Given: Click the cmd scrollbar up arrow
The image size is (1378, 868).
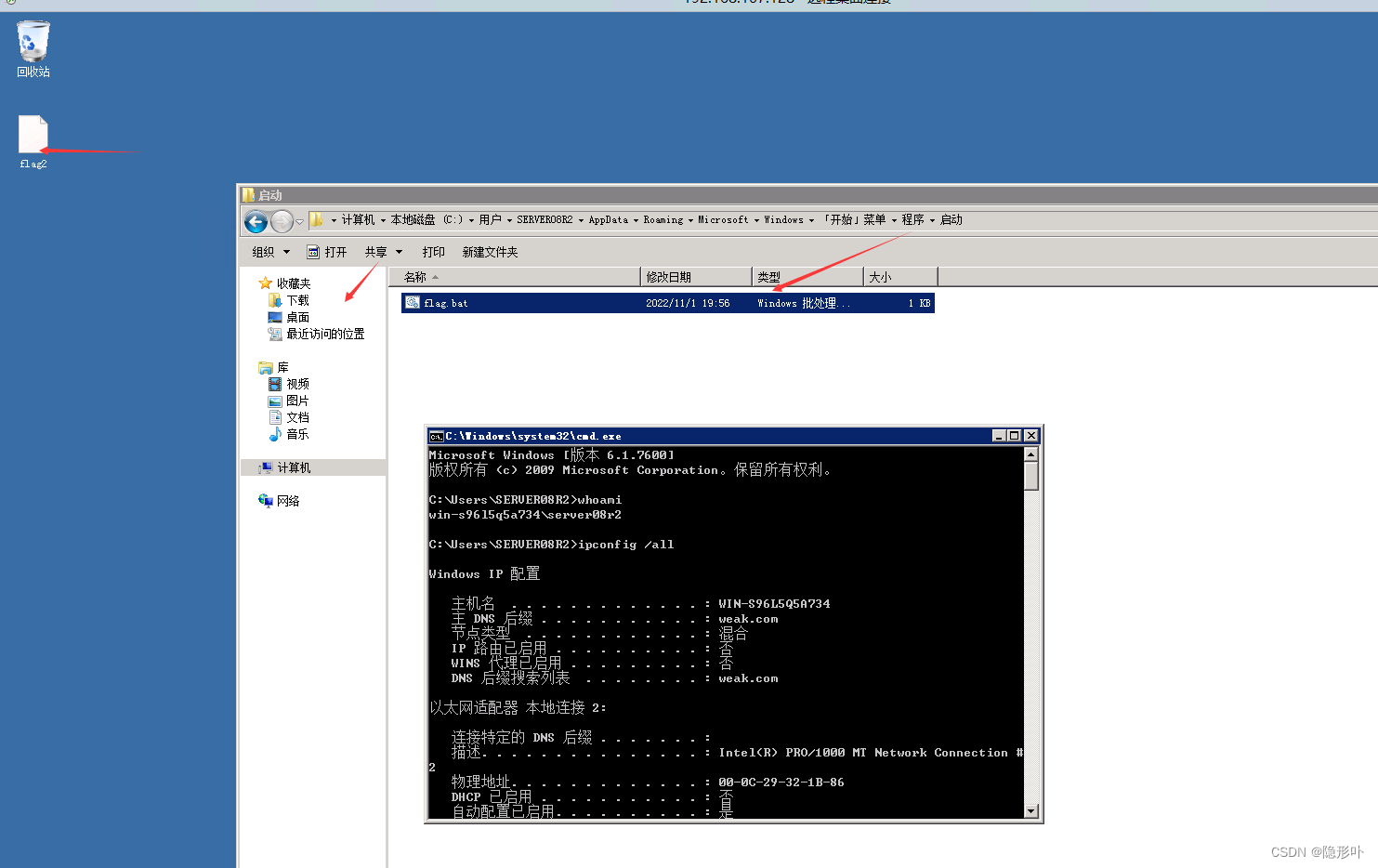Looking at the screenshot, I should (1030, 454).
